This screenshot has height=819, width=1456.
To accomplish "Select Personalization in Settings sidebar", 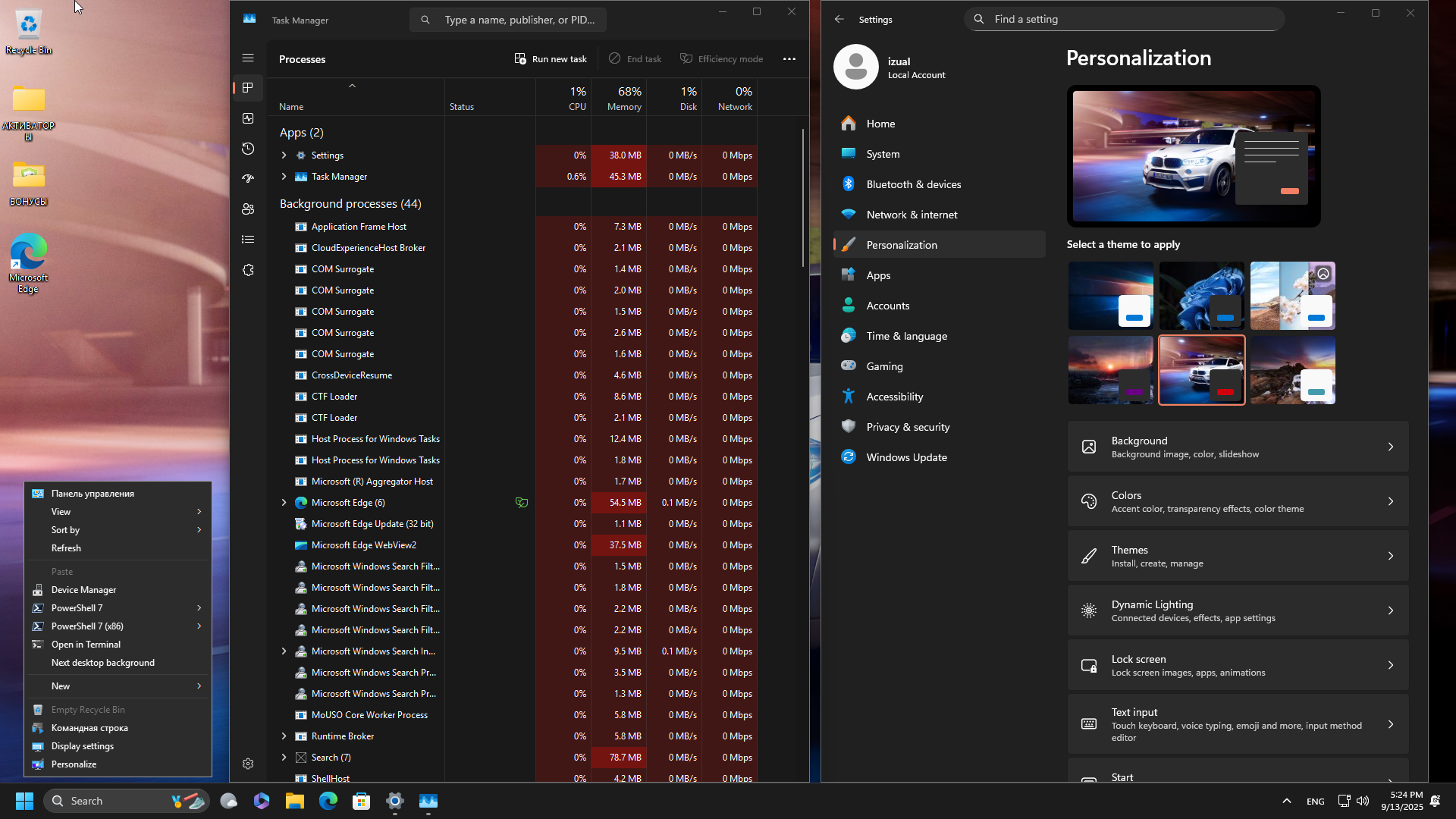I will coord(940,245).
